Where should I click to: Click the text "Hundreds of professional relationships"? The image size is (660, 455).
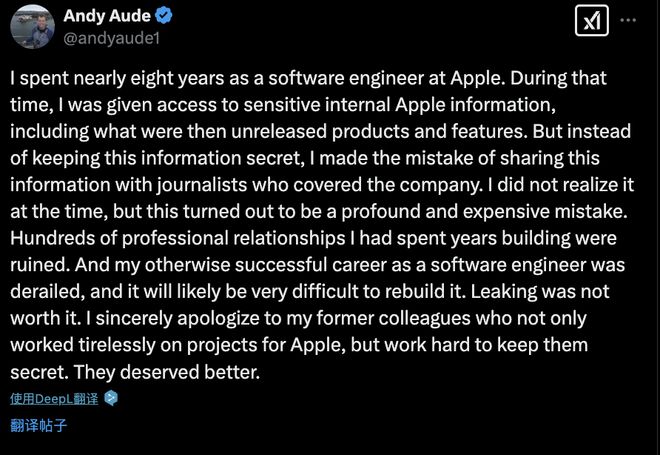(178, 239)
